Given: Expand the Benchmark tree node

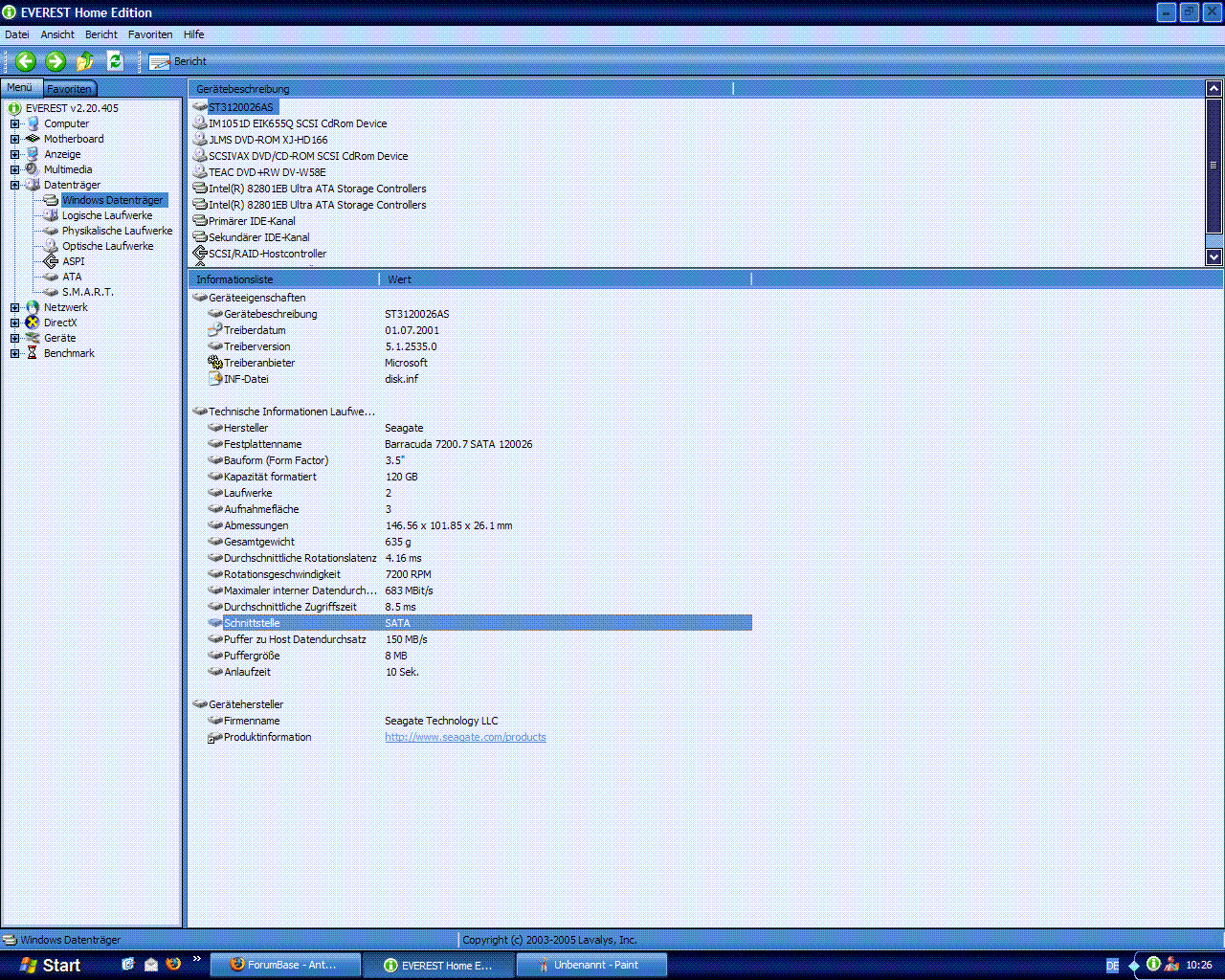Looking at the screenshot, I should coord(14,353).
